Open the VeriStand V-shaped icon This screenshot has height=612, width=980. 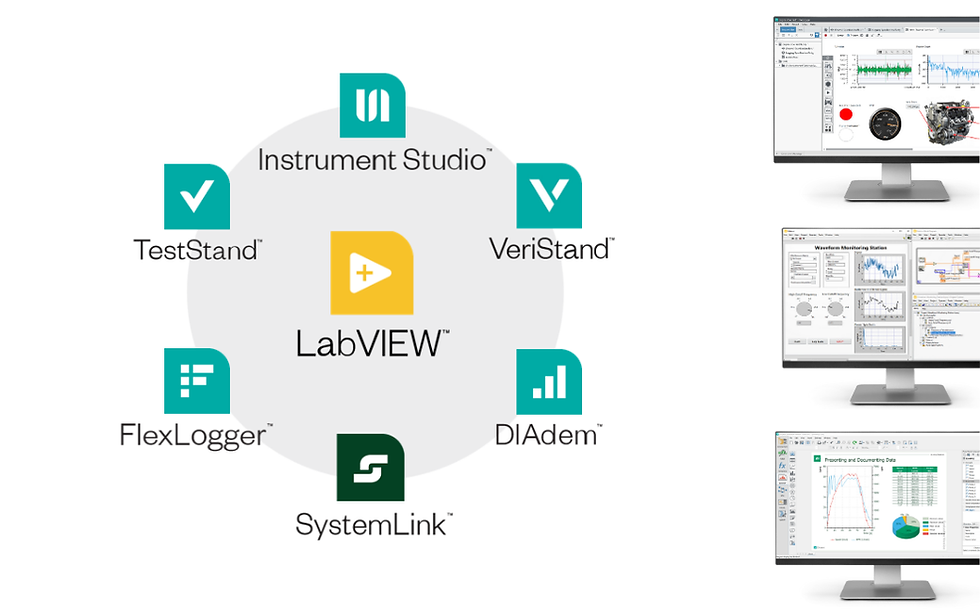549,196
